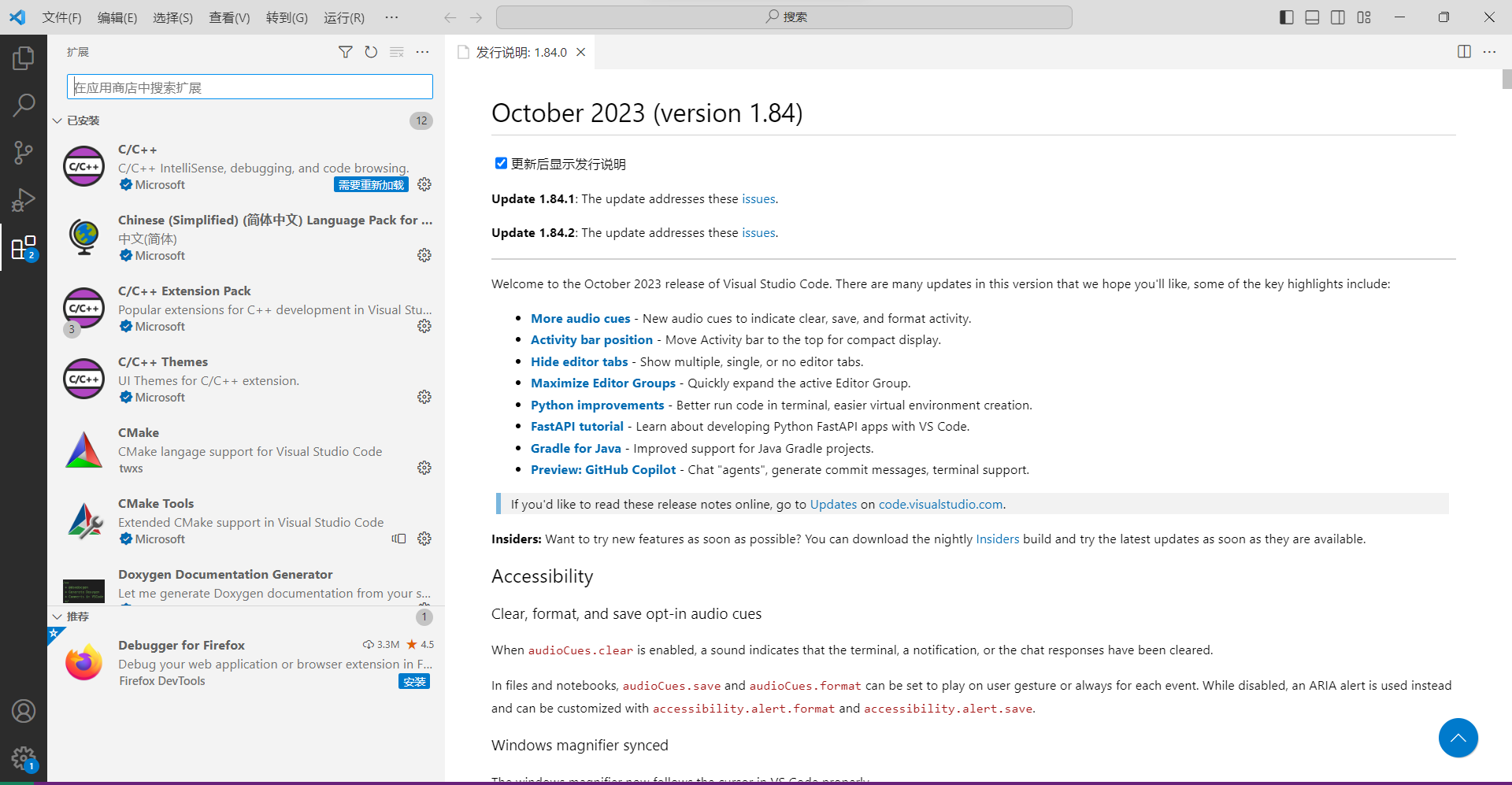Open extensions panel more actions menu
This screenshot has width=1512, height=785.
pos(423,52)
